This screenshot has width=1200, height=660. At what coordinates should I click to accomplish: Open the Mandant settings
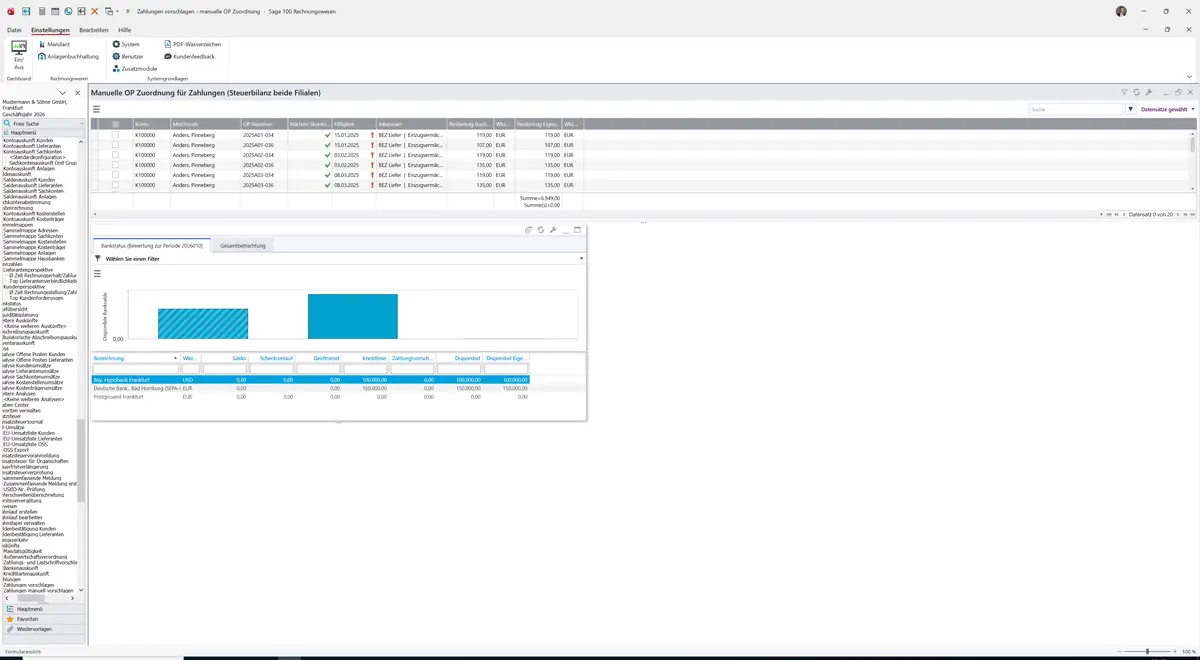[x=54, y=45]
